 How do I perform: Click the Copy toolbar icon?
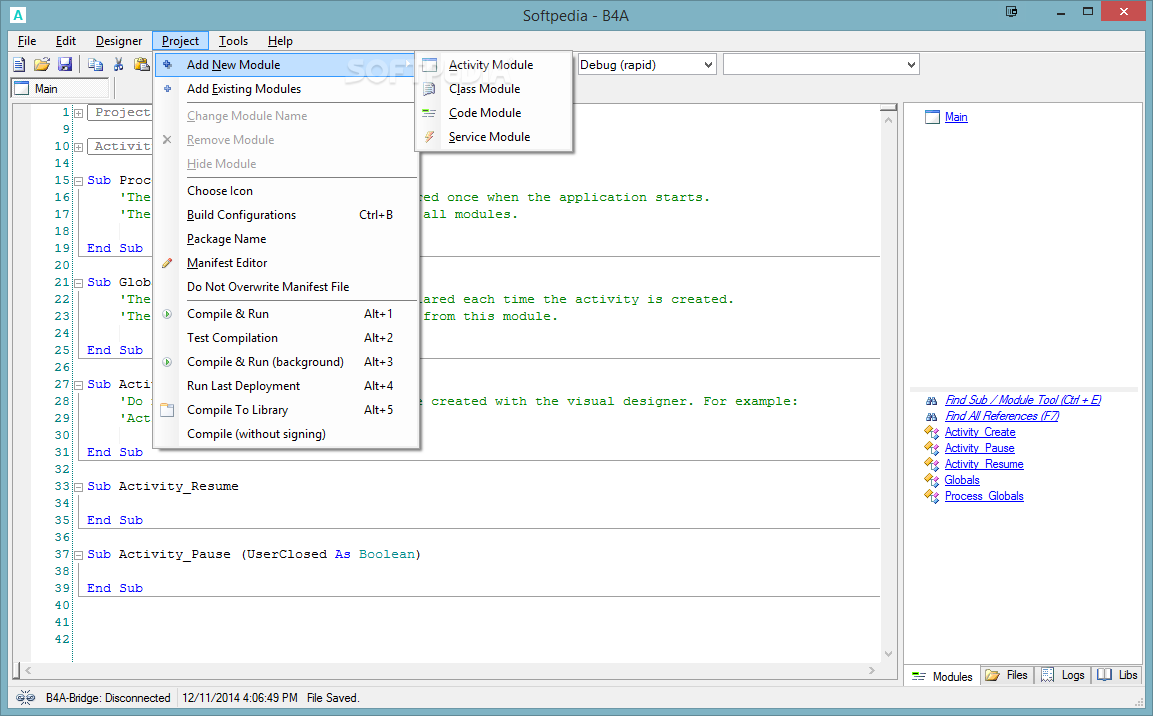(96, 65)
